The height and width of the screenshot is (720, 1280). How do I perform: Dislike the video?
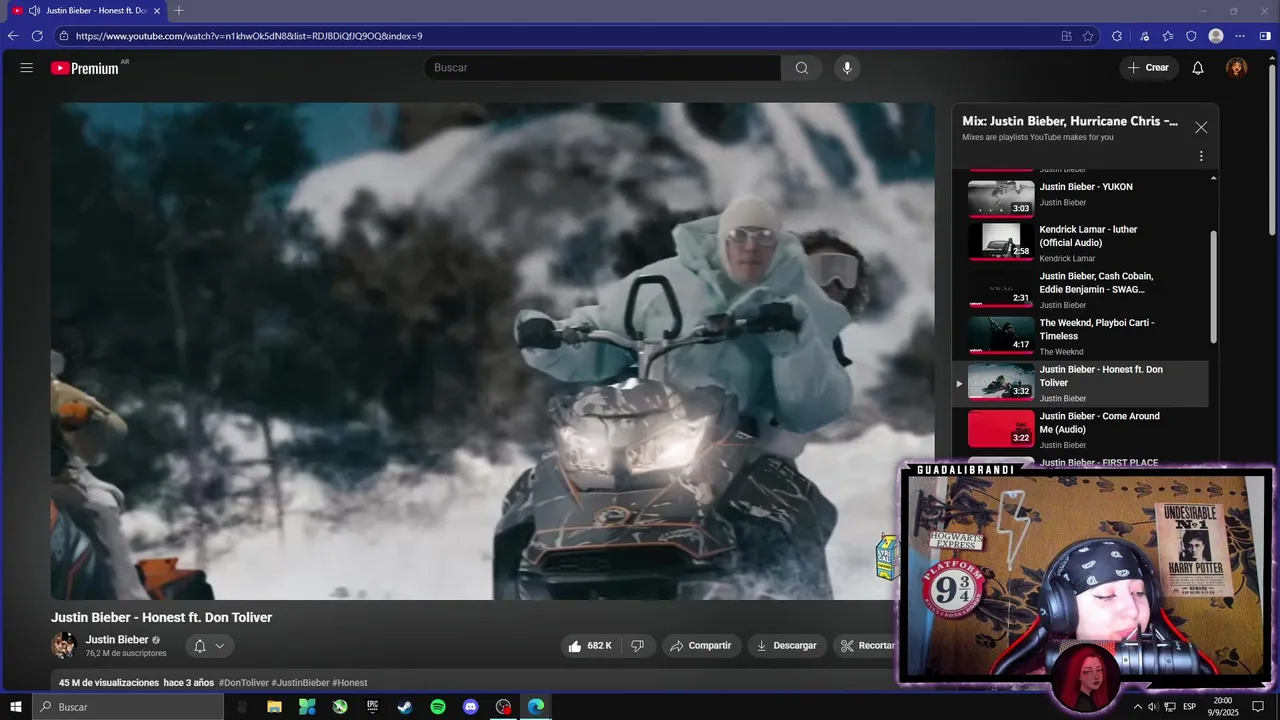(638, 646)
